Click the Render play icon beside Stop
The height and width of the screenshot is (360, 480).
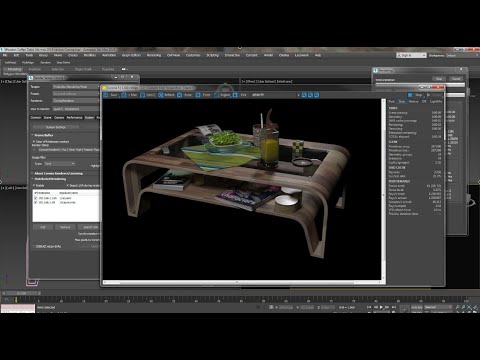coord(429,95)
